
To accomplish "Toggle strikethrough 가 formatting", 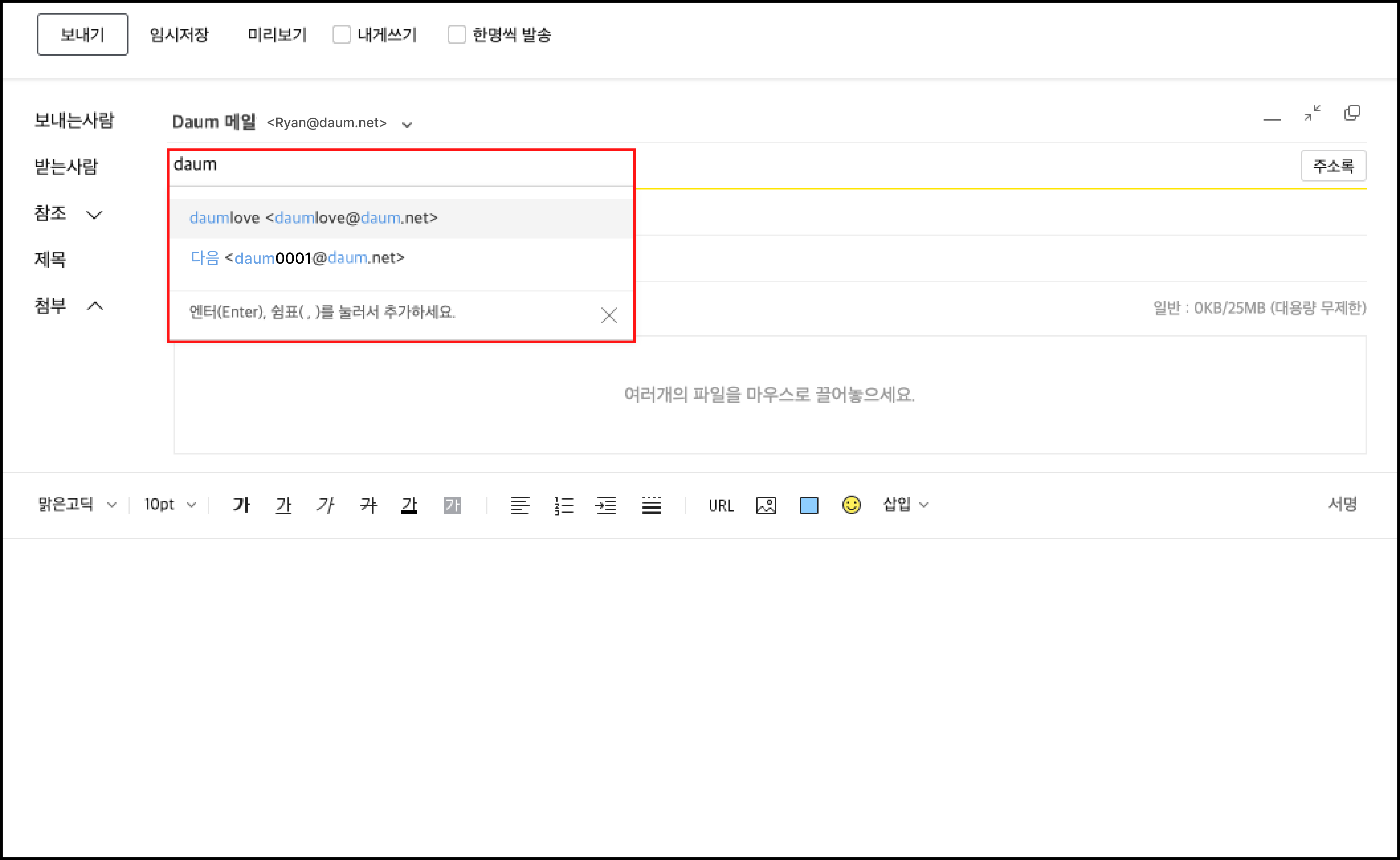I will click(x=368, y=505).
